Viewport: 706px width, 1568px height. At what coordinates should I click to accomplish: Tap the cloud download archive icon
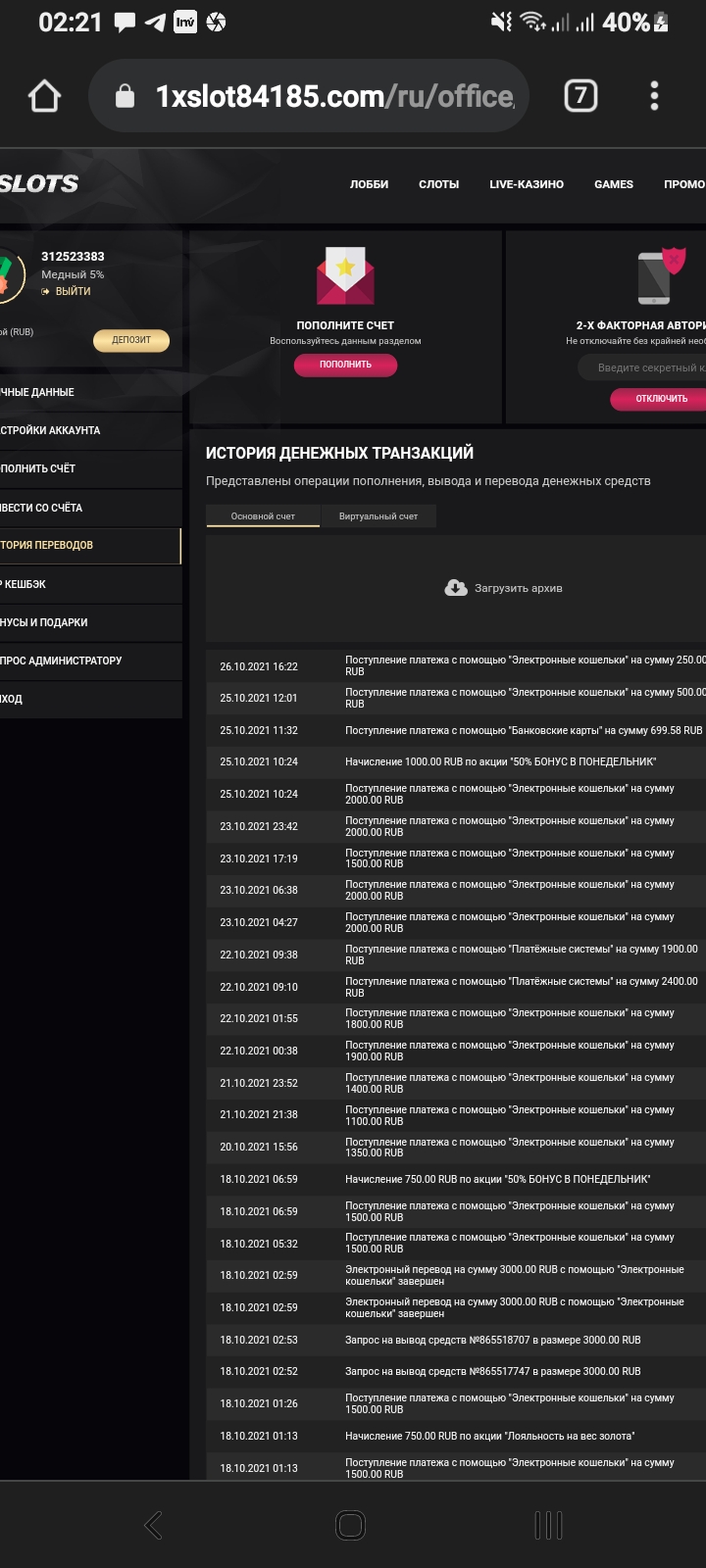(x=456, y=588)
